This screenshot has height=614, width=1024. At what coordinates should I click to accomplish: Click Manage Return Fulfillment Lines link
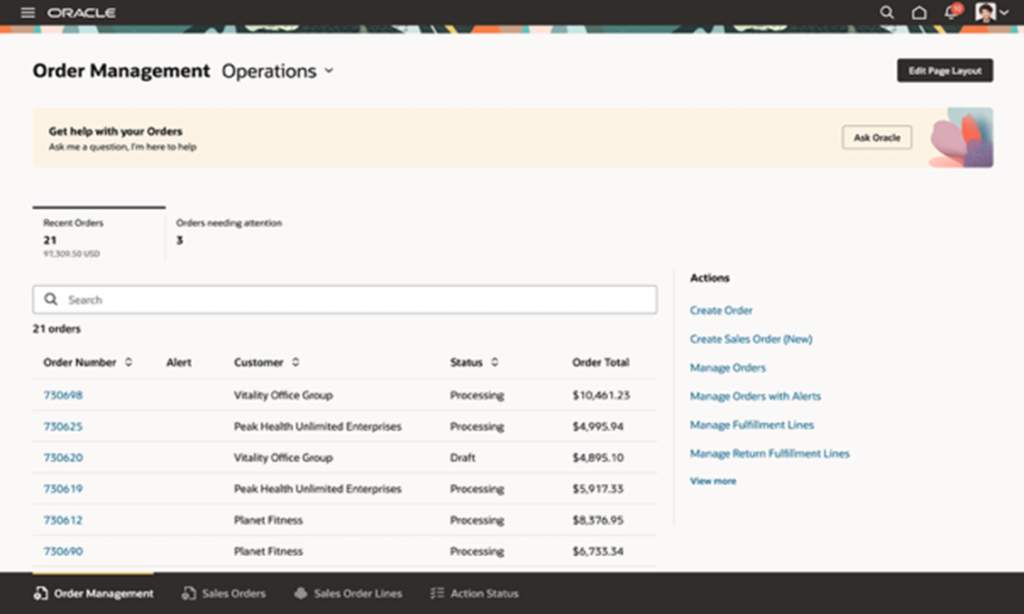pos(769,453)
